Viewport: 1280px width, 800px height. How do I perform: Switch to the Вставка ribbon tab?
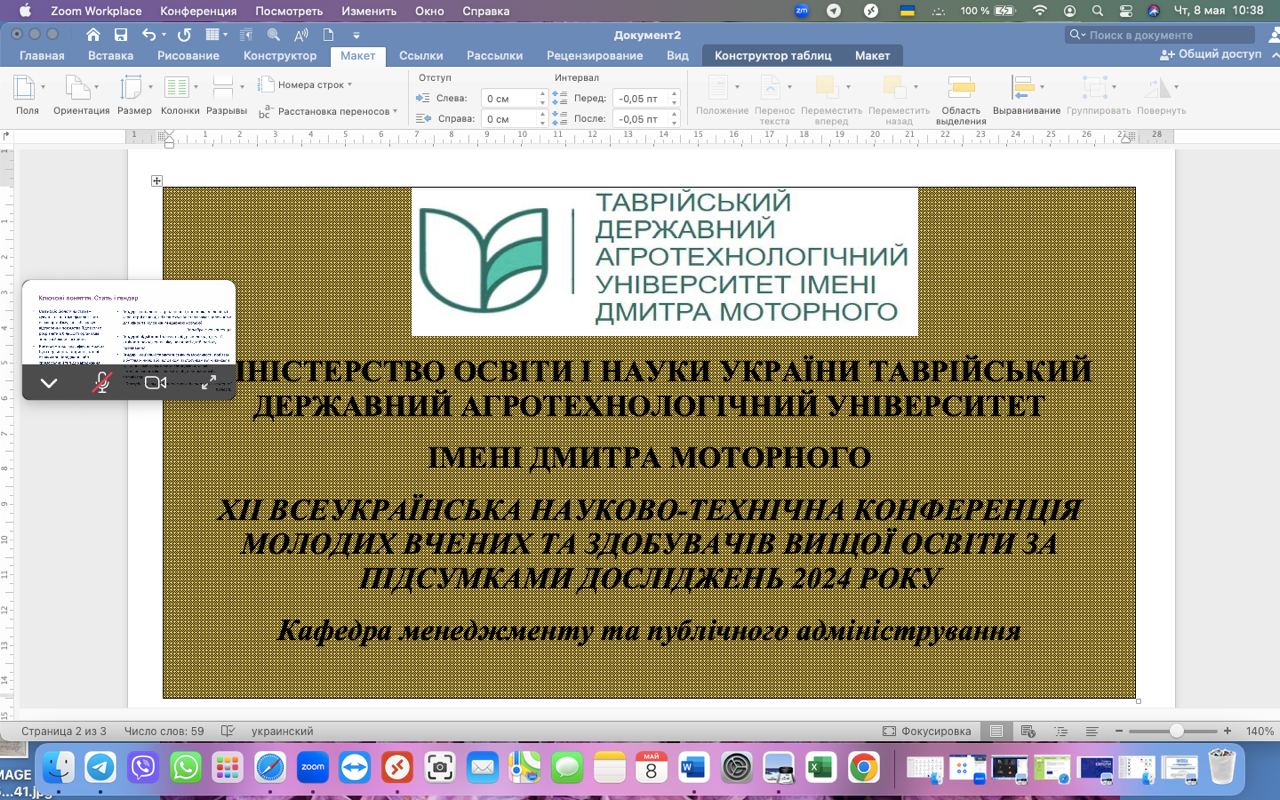click(x=110, y=56)
